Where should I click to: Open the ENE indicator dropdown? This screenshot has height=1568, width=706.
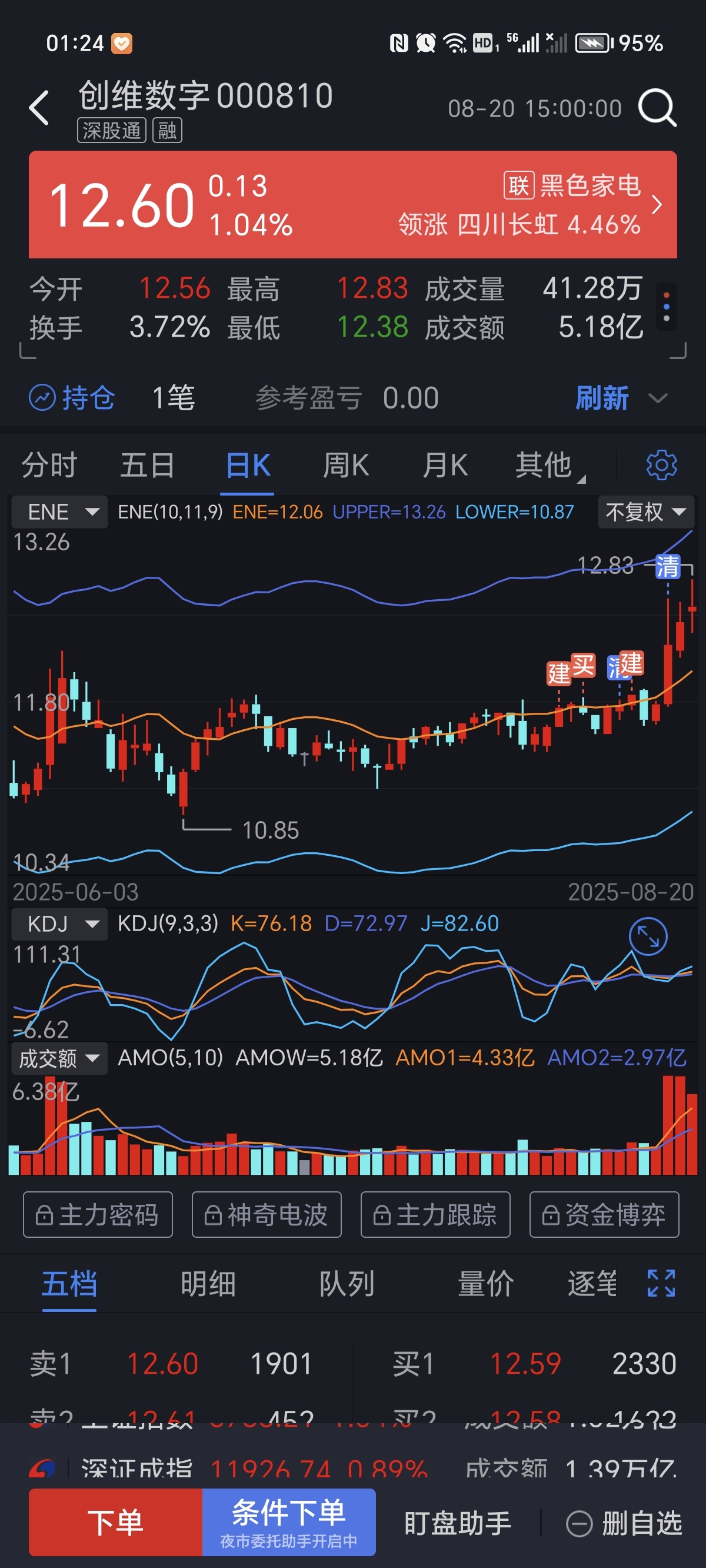(59, 512)
